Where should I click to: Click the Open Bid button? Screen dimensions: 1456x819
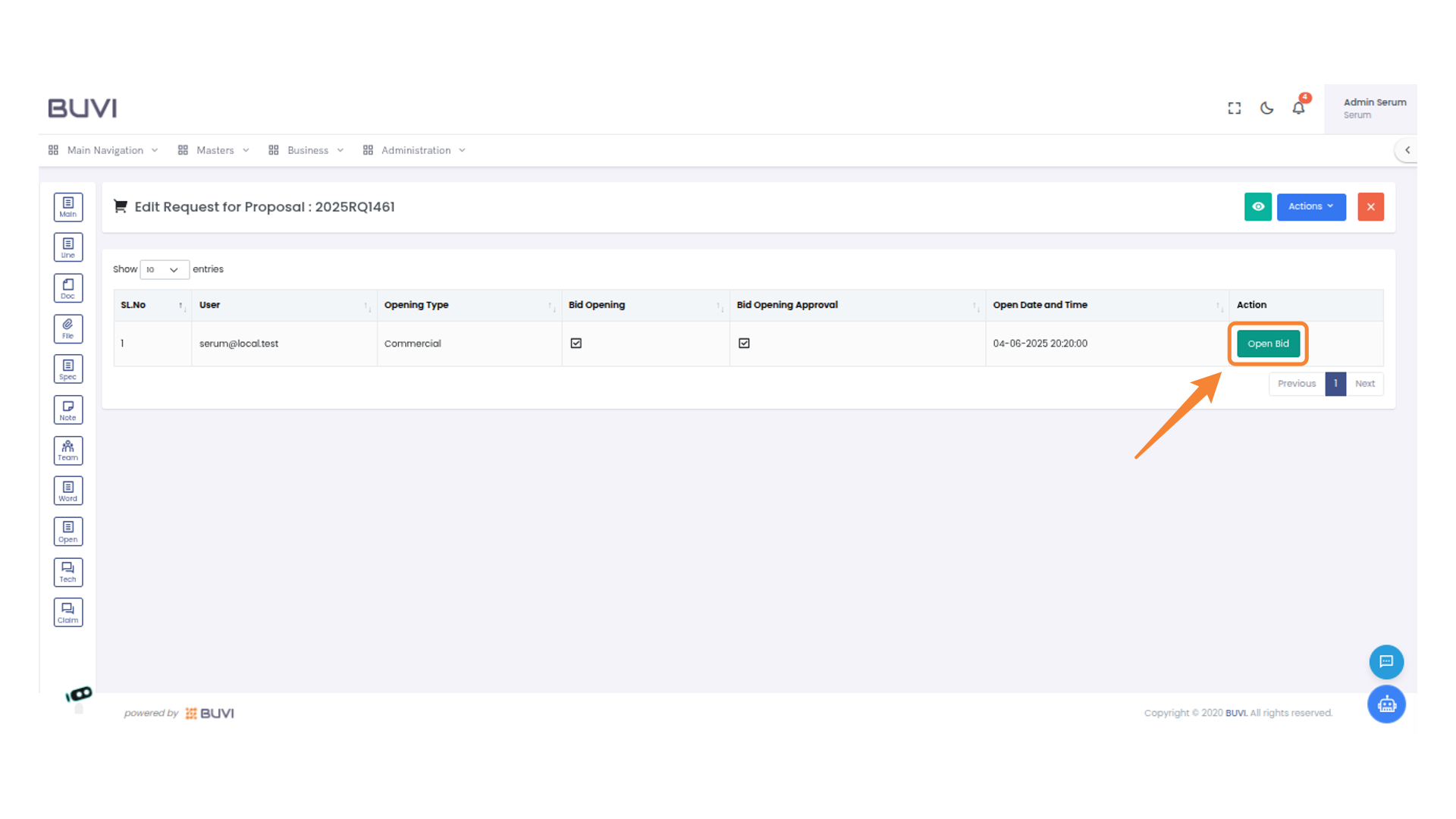pyautogui.click(x=1268, y=344)
